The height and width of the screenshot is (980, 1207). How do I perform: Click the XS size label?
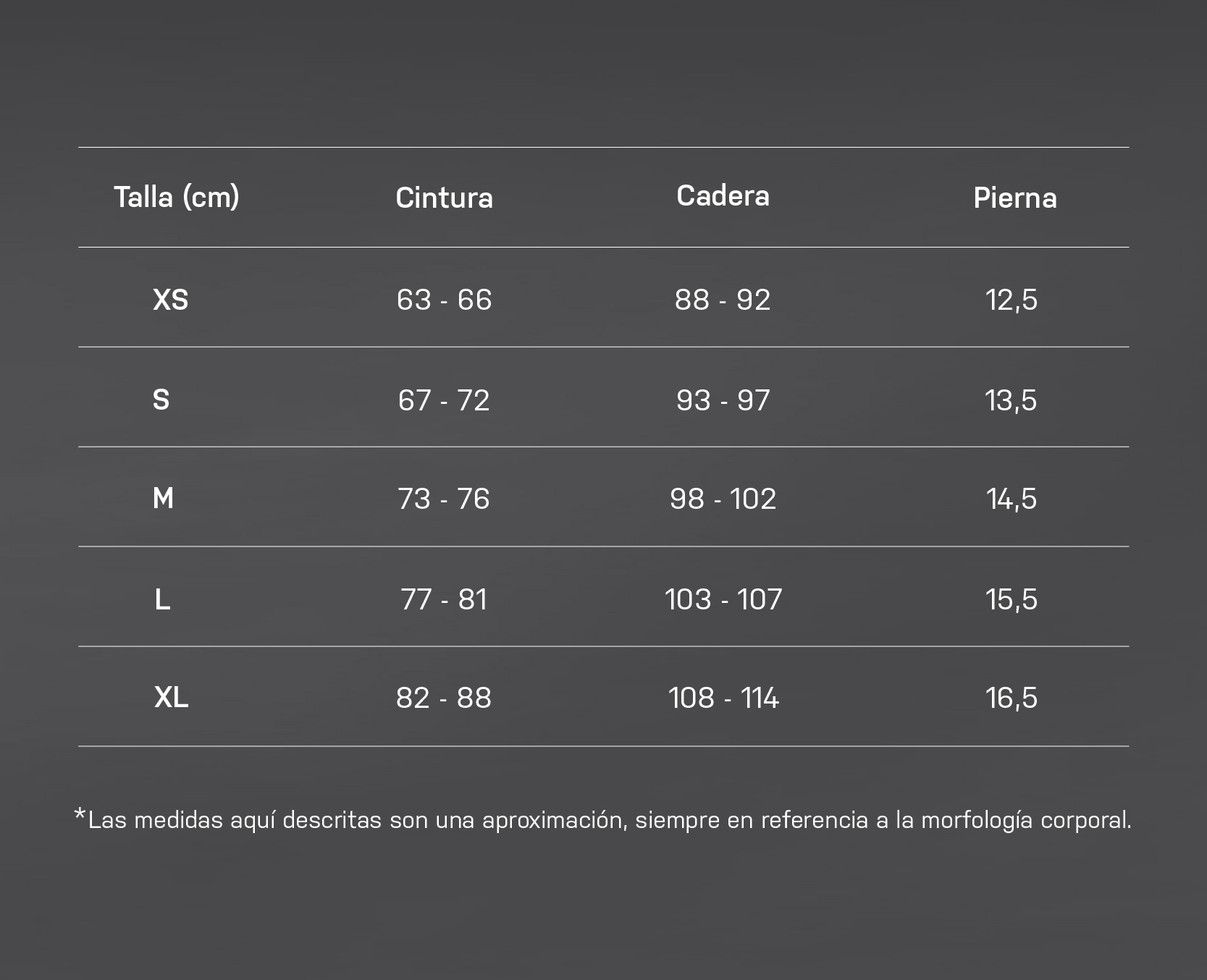pyautogui.click(x=171, y=299)
